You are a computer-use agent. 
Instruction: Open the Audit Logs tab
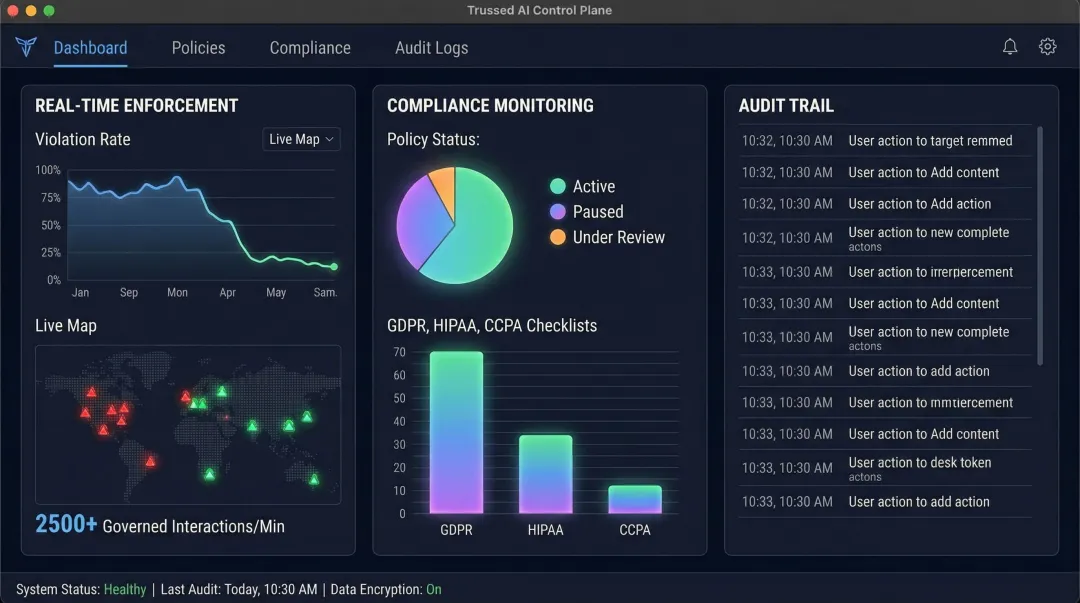[x=431, y=47]
